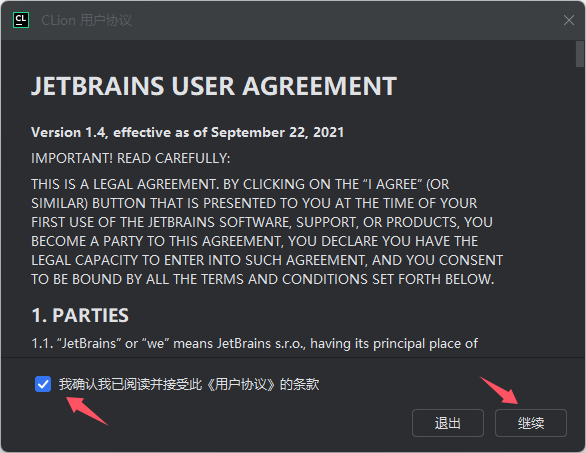Click the 1.1 JetBrains definition sentence

(x=255, y=343)
